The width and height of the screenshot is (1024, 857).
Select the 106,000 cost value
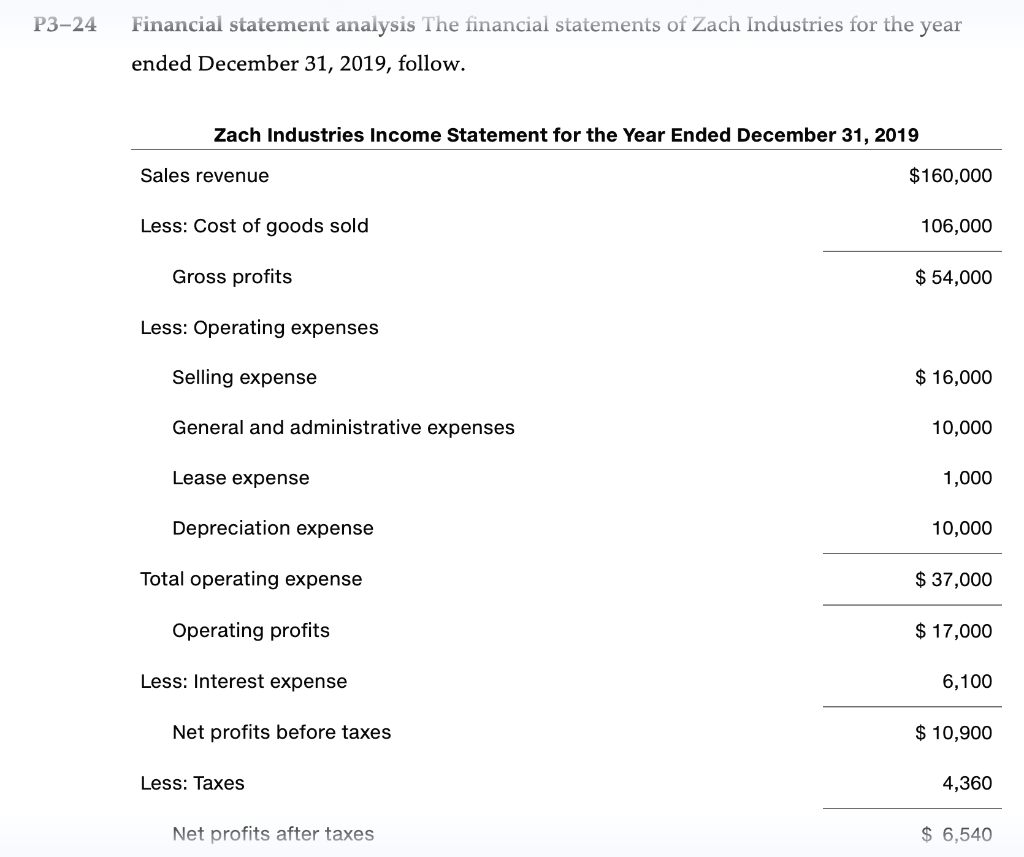956,226
